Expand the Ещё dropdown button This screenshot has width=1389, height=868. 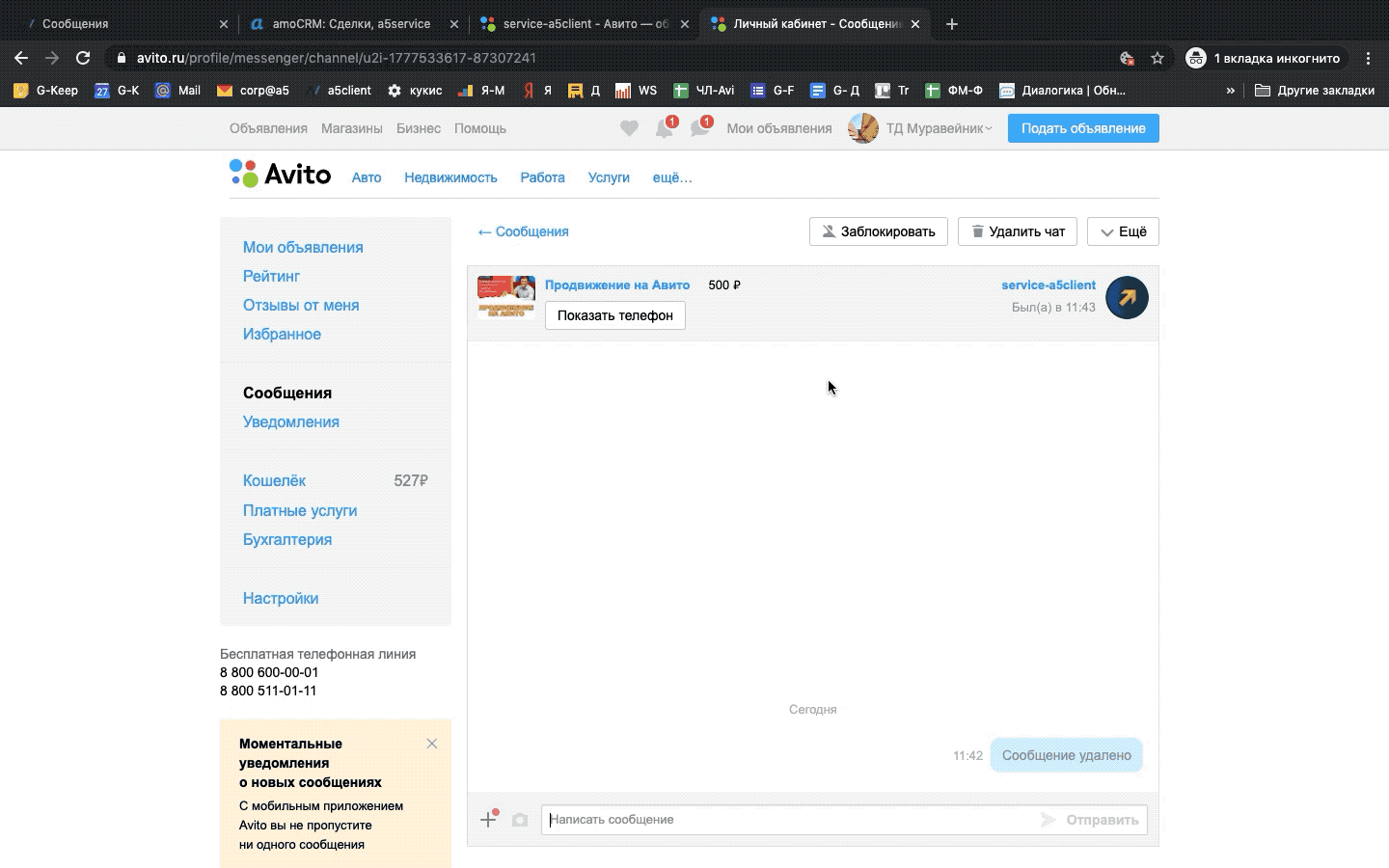coord(1123,231)
